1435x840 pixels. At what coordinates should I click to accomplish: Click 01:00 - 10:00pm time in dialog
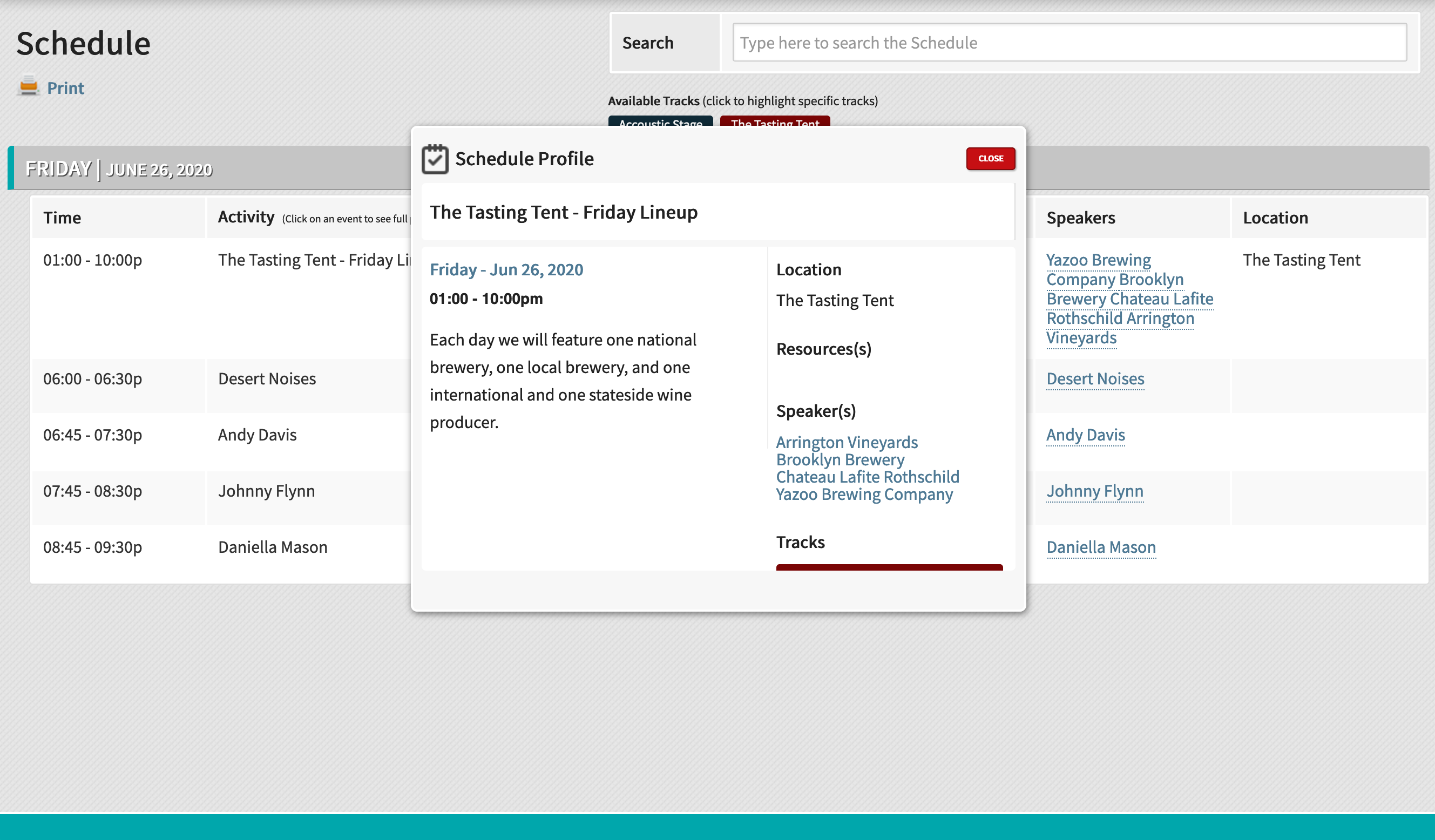point(486,299)
